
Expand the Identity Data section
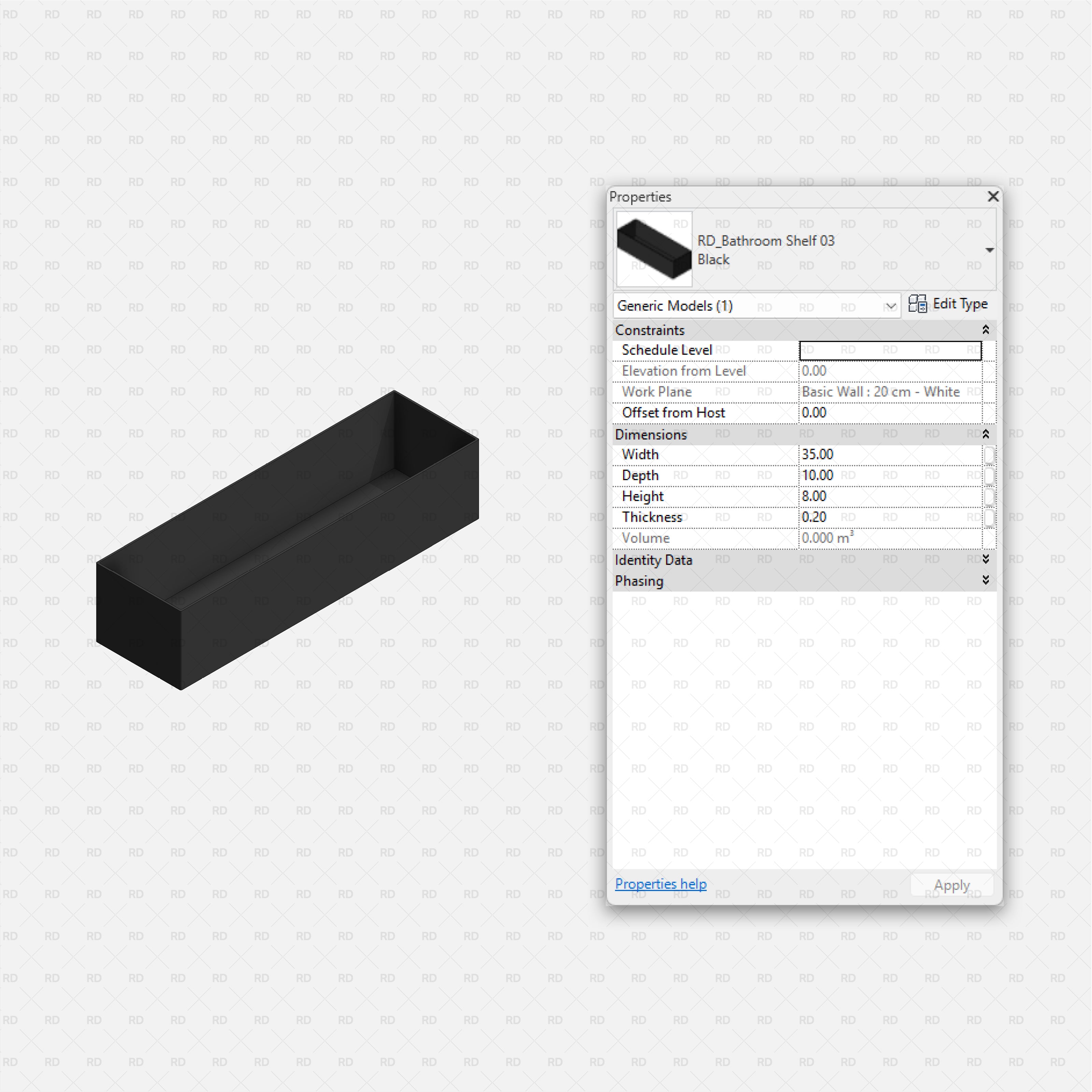tap(985, 560)
